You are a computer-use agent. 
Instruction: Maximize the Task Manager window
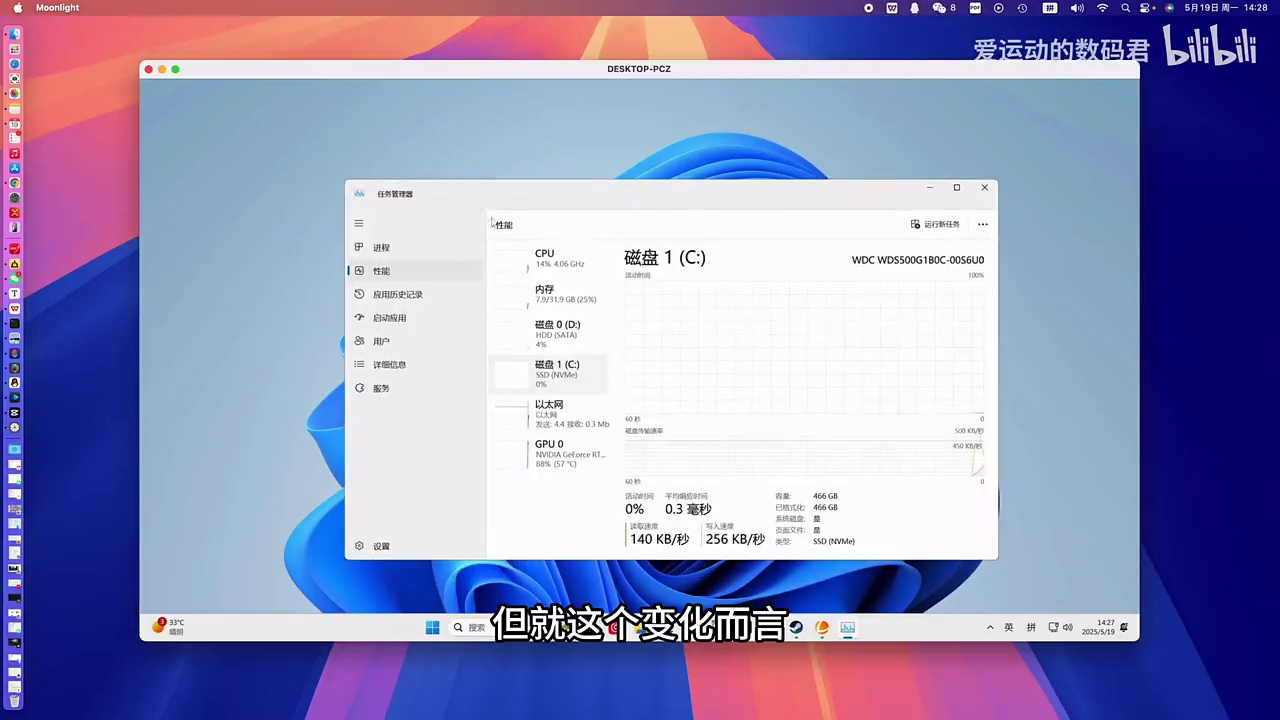957,188
